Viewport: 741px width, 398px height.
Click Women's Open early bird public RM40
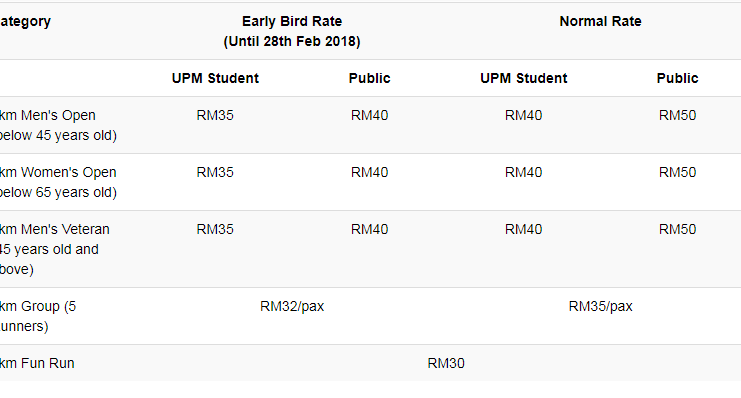tap(370, 173)
